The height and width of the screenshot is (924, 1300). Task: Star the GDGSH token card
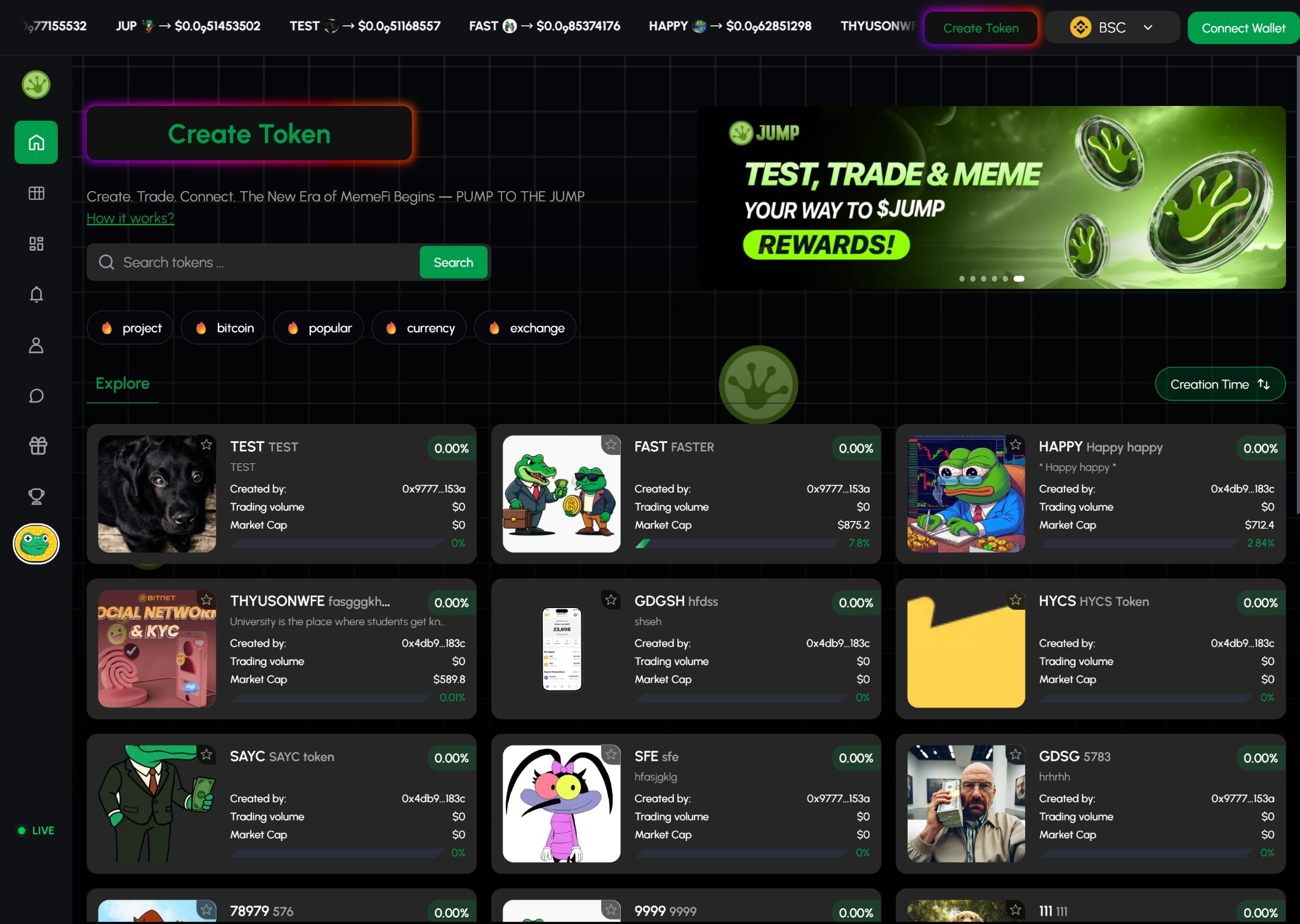pos(611,600)
